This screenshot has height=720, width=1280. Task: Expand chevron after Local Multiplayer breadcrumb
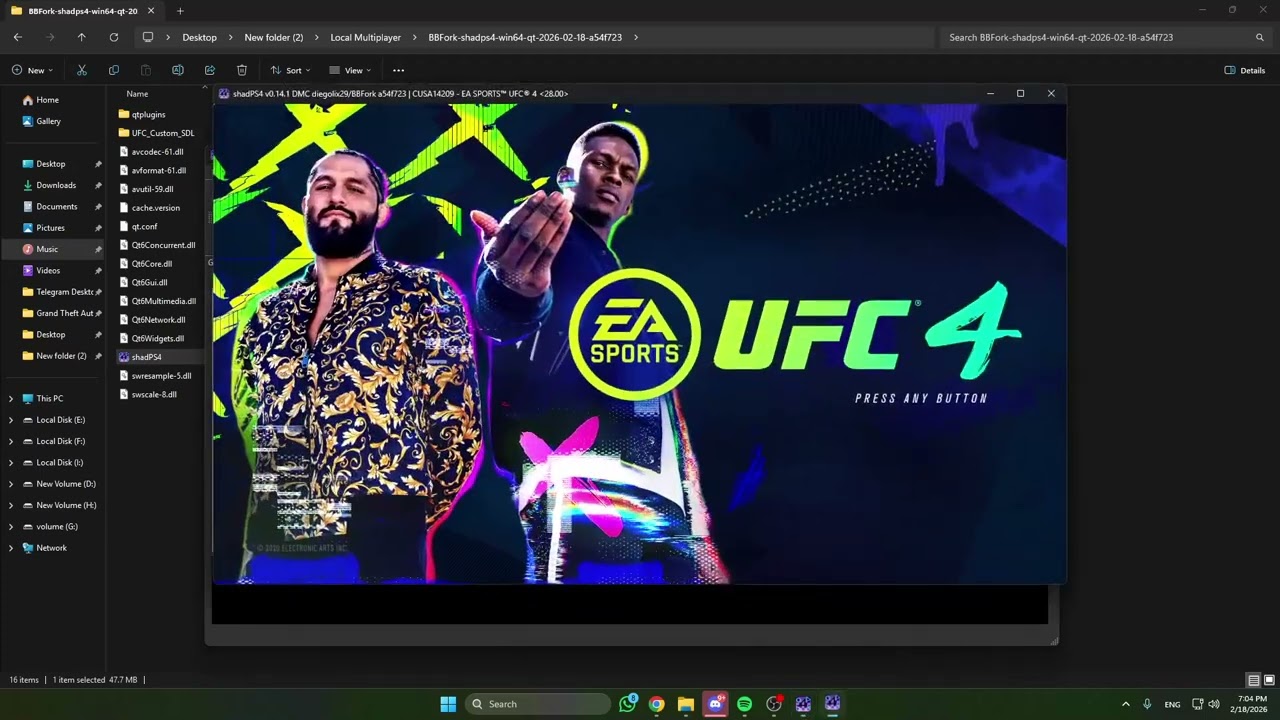(415, 37)
